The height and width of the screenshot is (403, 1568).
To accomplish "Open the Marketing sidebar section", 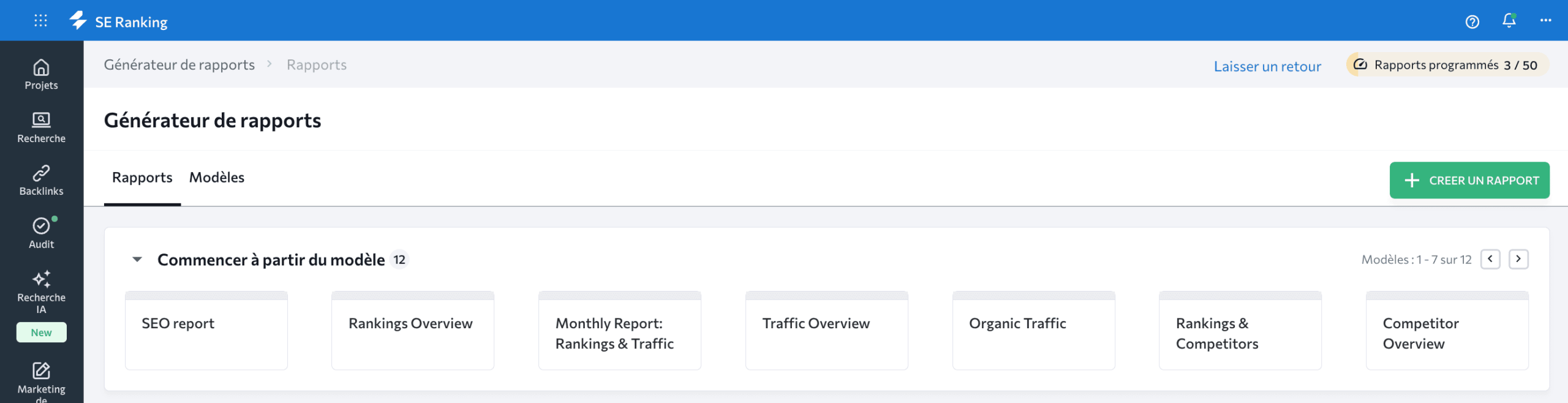I will click(x=41, y=382).
